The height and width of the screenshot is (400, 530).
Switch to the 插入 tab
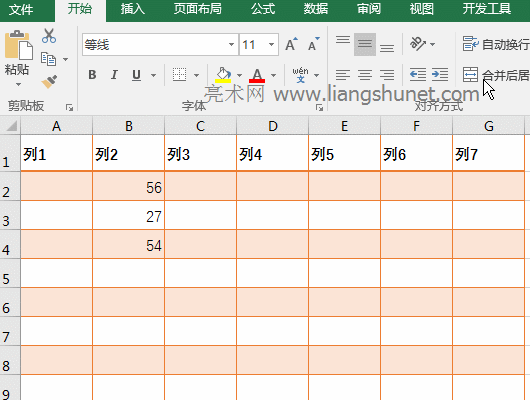coord(132,9)
